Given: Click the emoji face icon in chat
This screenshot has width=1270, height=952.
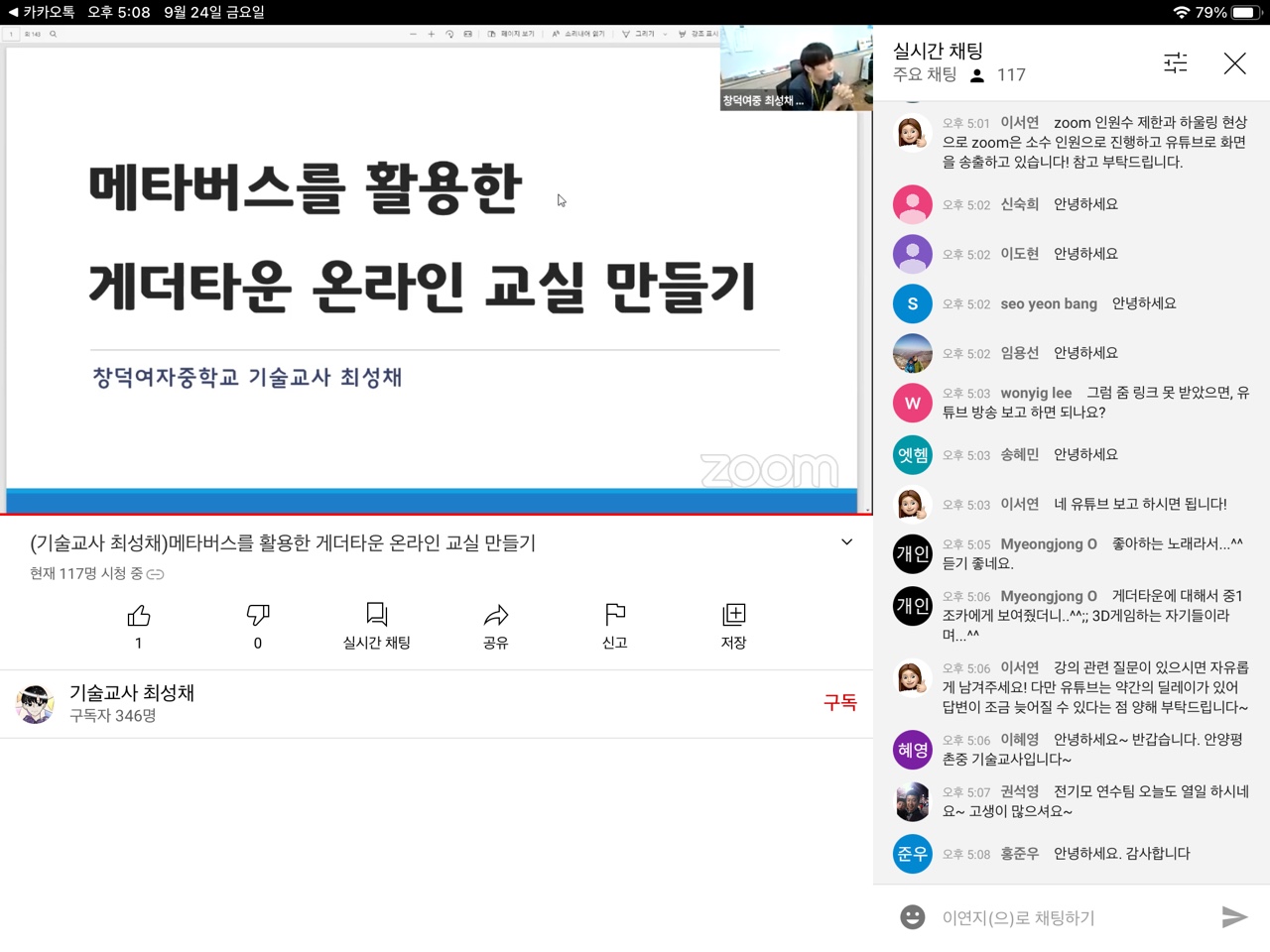Looking at the screenshot, I should [912, 917].
